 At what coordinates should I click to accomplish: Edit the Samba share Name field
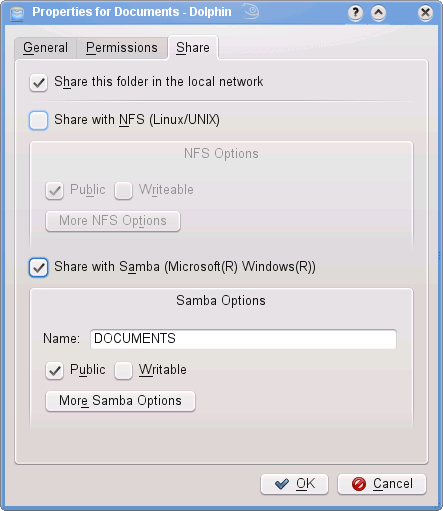coord(243,339)
